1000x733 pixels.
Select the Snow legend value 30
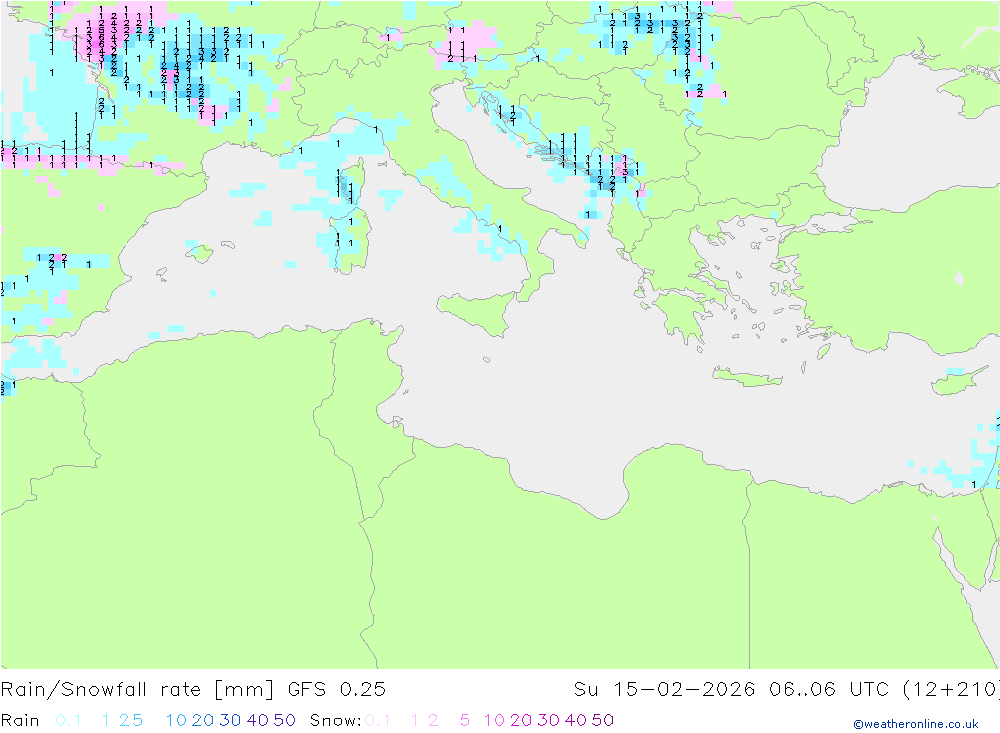click(548, 720)
